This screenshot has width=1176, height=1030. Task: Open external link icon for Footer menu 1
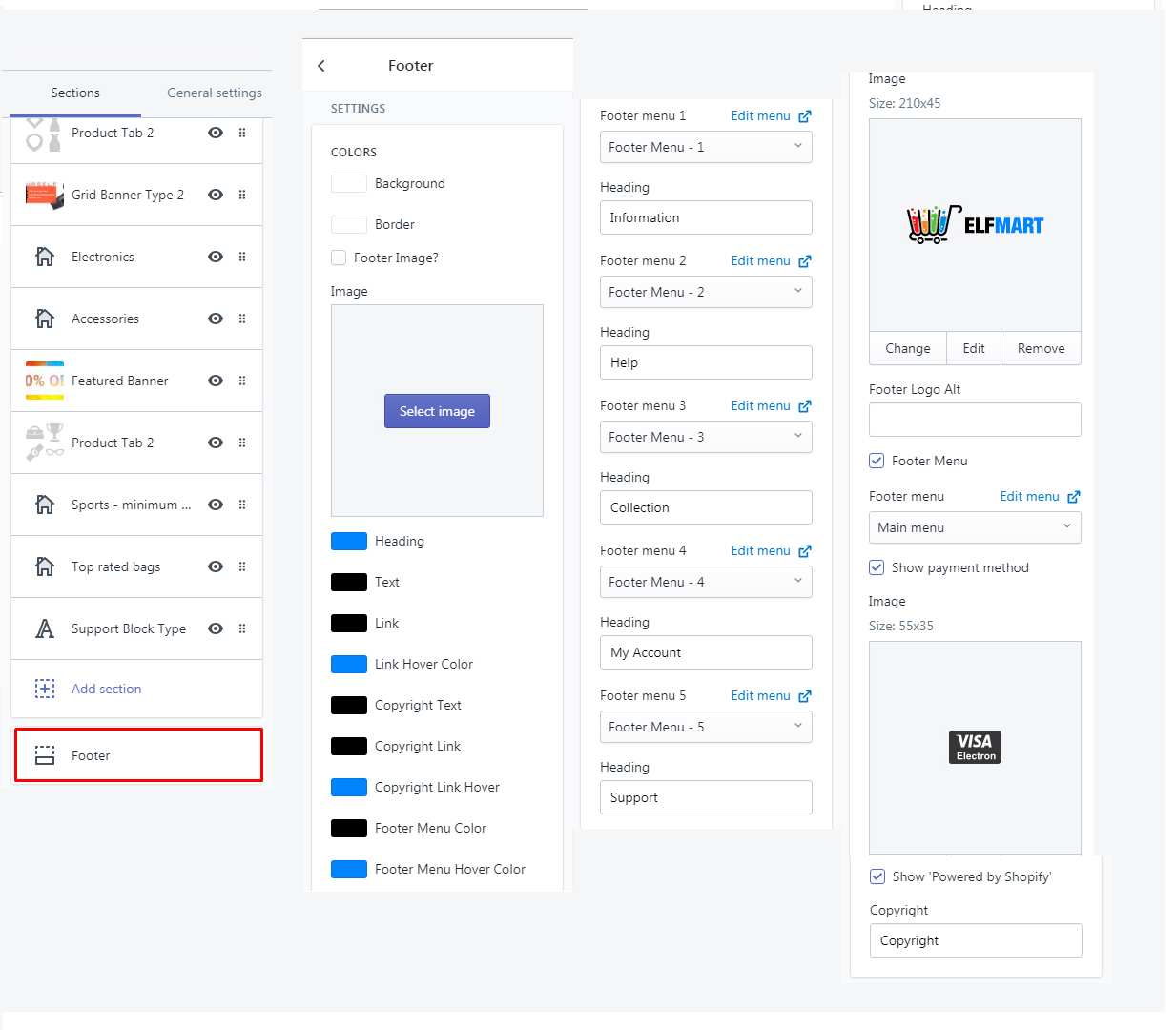tap(805, 116)
